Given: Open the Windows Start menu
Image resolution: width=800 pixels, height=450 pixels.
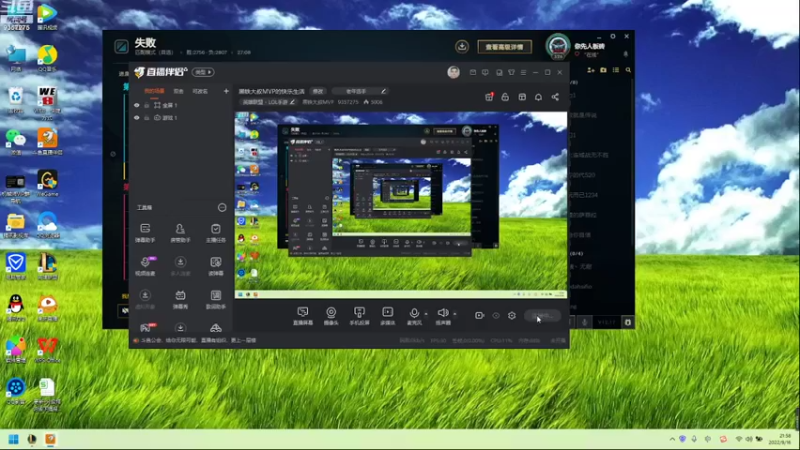Looking at the screenshot, I should point(14,439).
